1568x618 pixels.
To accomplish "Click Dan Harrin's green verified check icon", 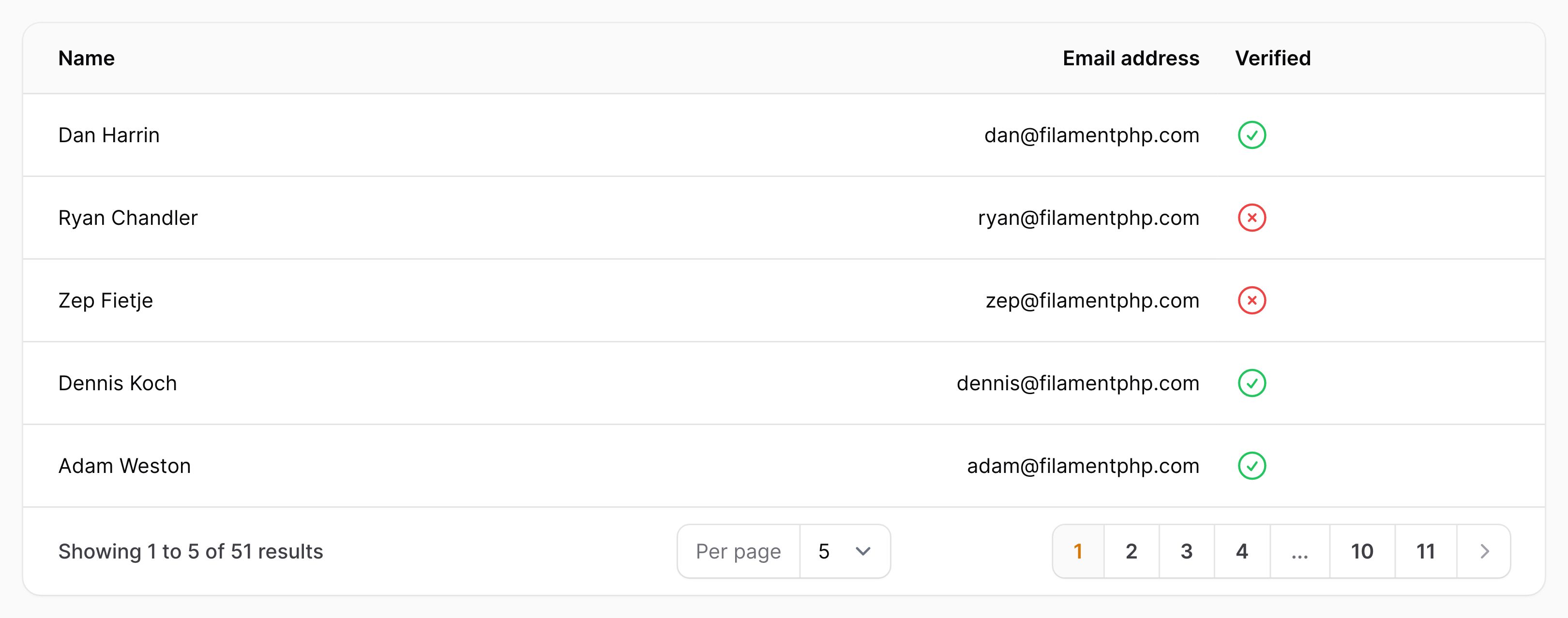I will click(1251, 135).
